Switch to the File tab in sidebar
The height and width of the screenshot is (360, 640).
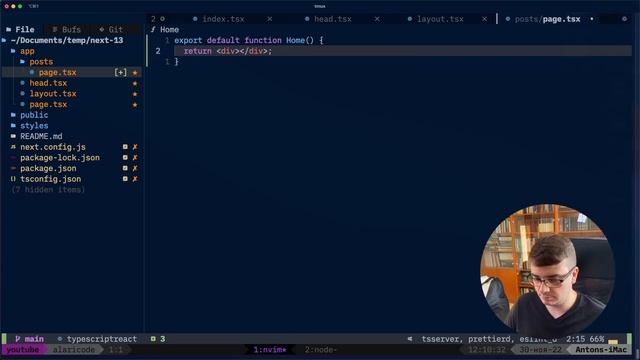tap(20, 29)
